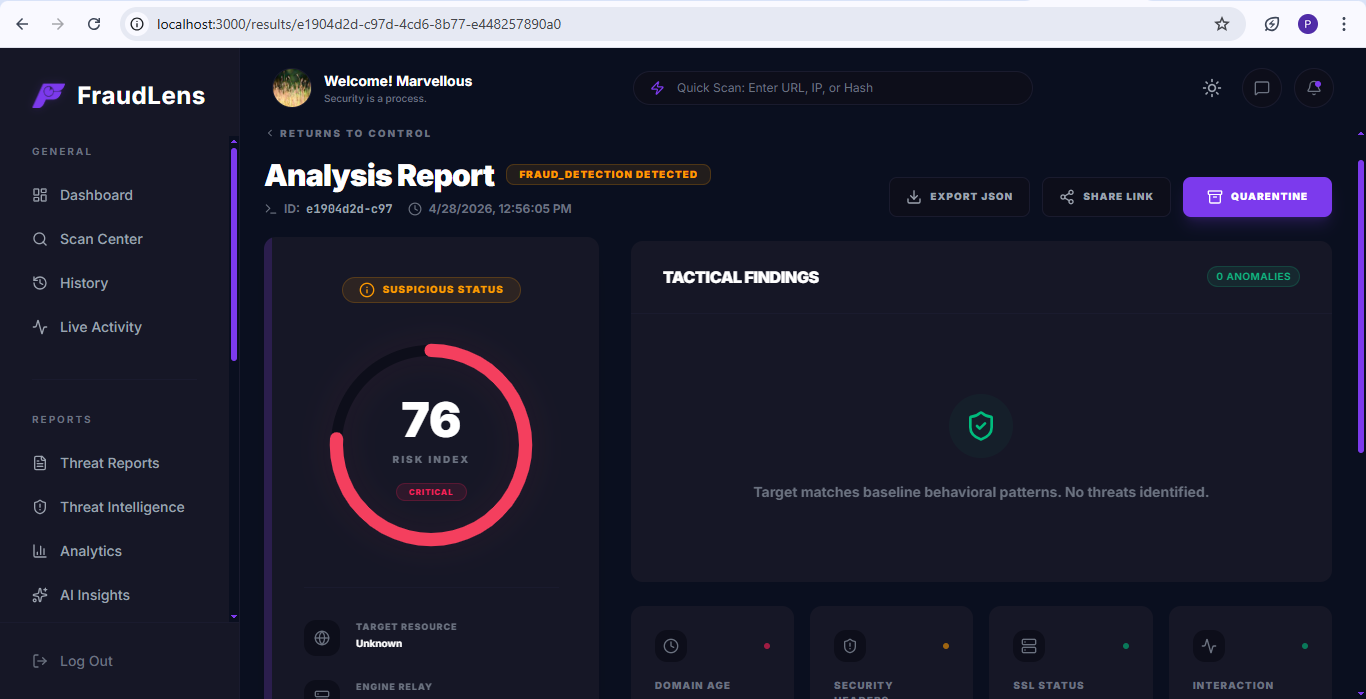Click the Interaction activity icon
Viewport: 1366px width, 699px height.
coord(1209,646)
